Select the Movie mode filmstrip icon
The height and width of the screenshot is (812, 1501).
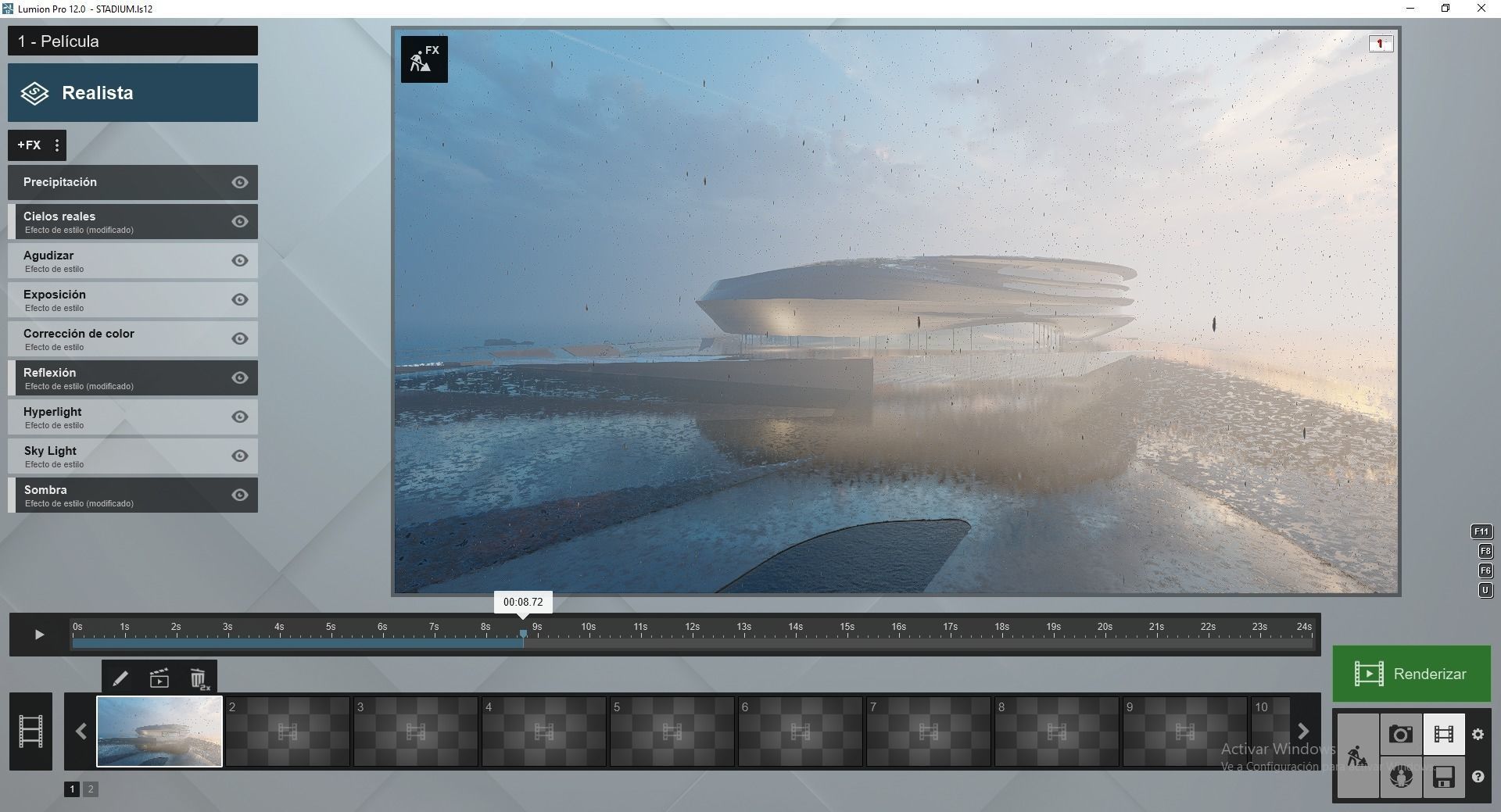1444,733
